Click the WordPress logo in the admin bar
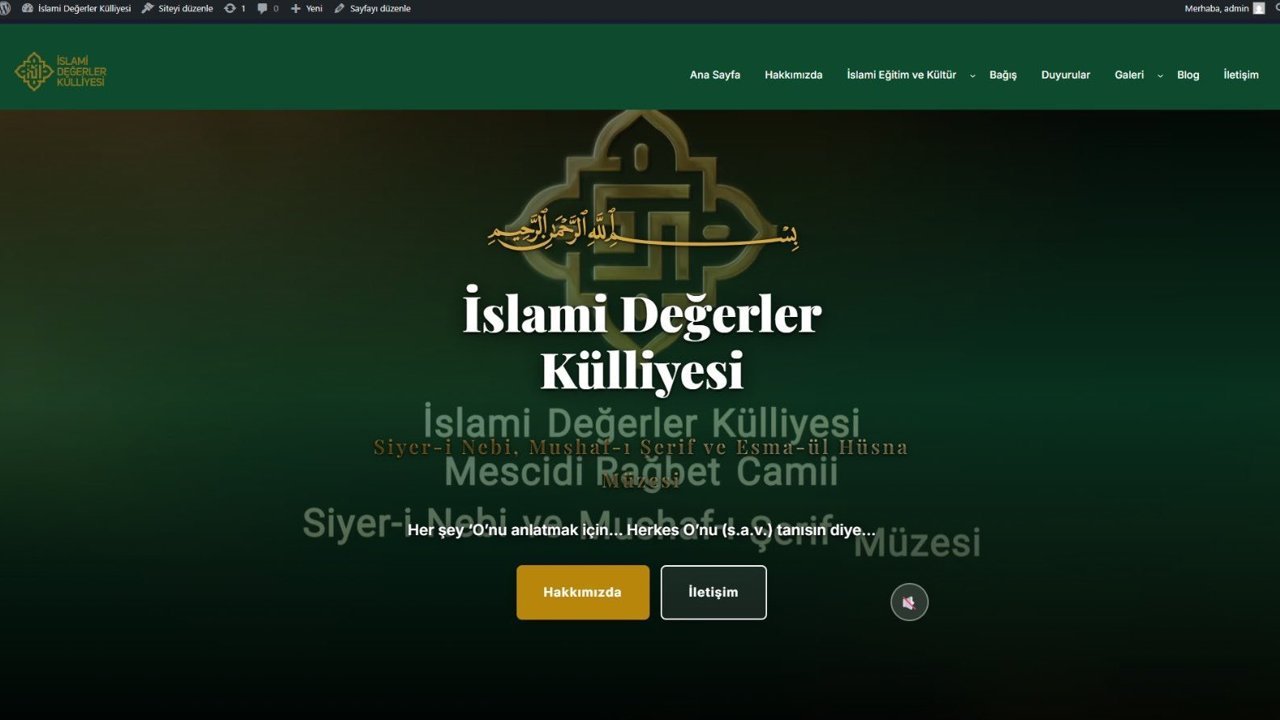 [x=8, y=8]
